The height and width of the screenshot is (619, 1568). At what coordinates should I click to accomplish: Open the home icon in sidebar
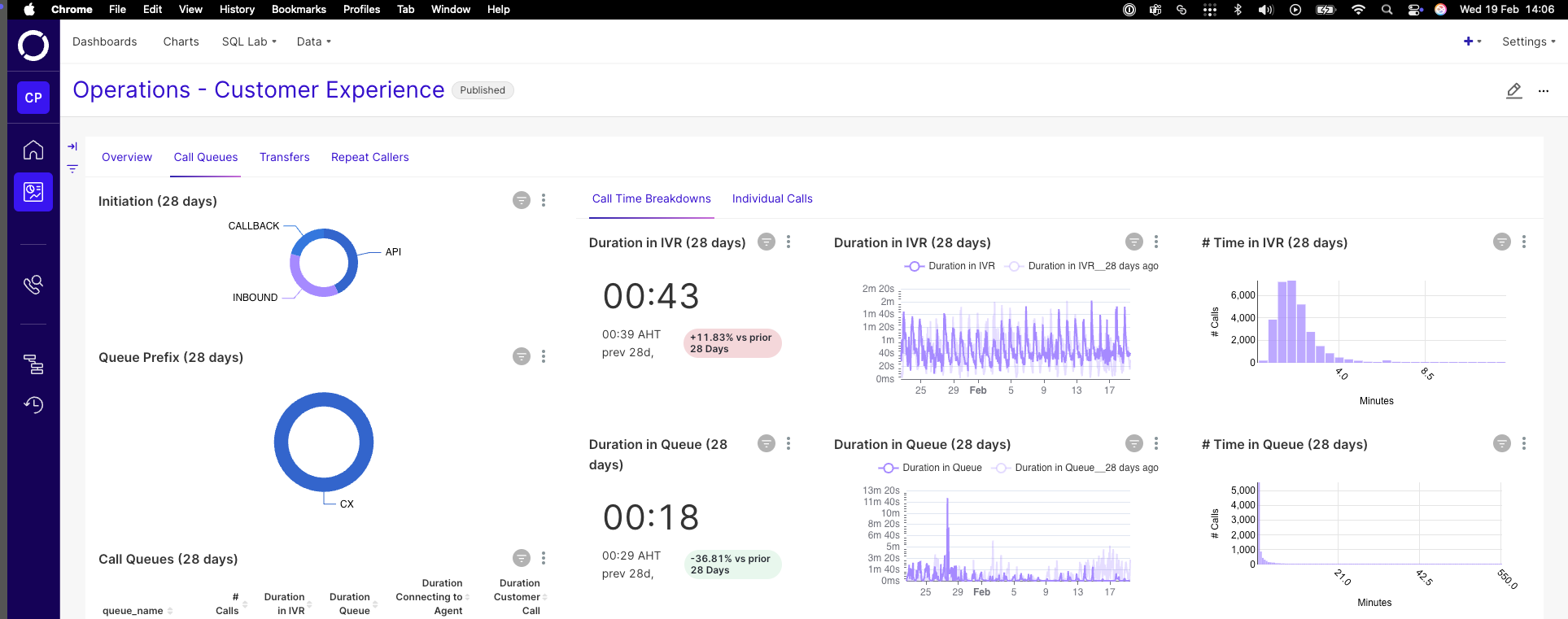coord(33,150)
